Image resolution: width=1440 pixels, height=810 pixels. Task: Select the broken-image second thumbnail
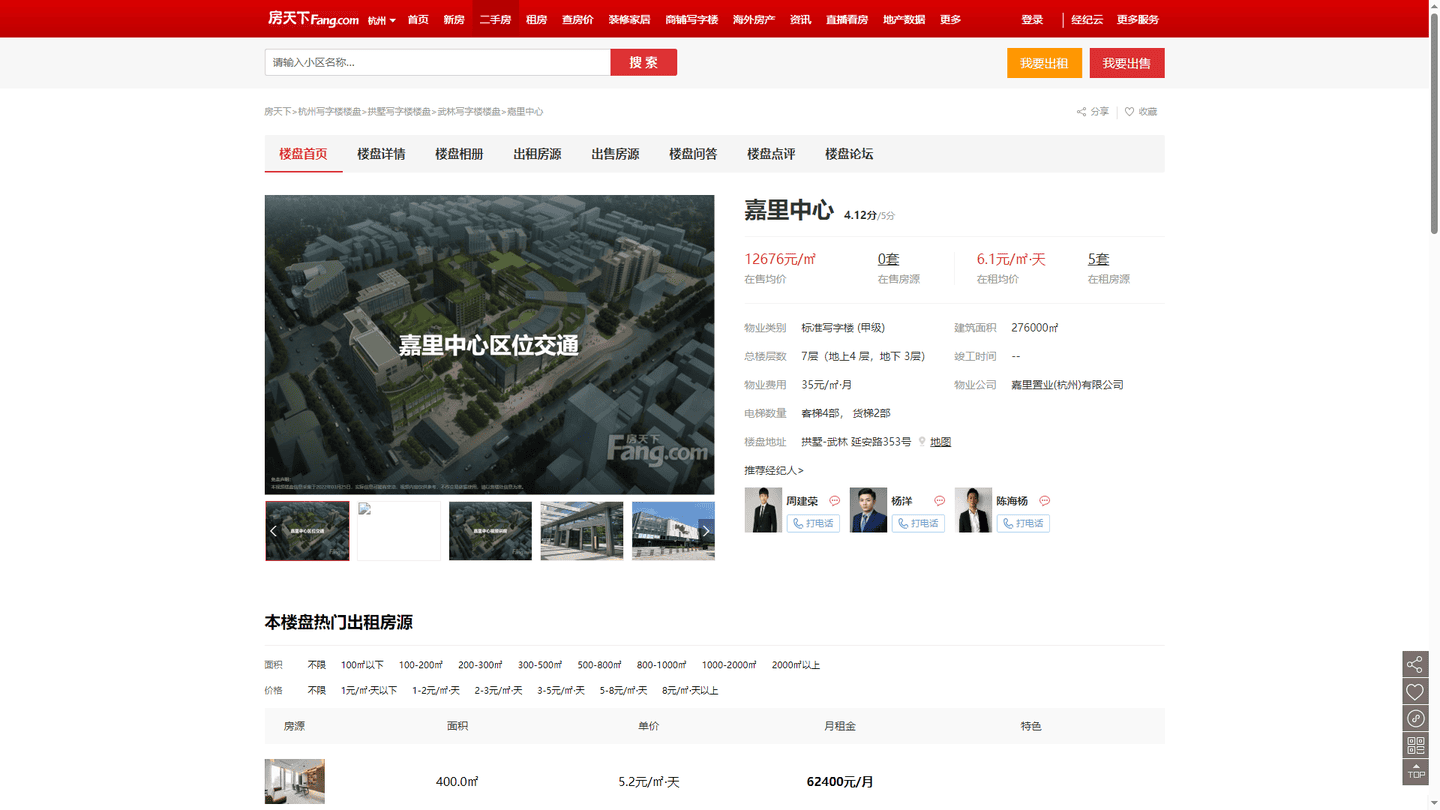[399, 531]
